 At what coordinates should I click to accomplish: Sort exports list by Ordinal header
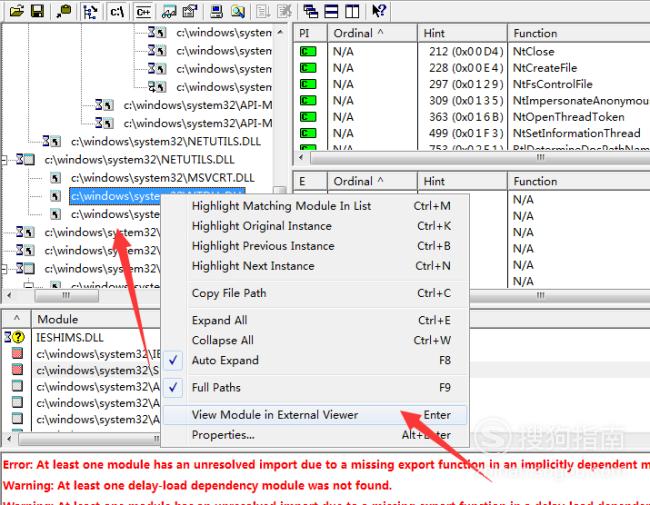373,181
